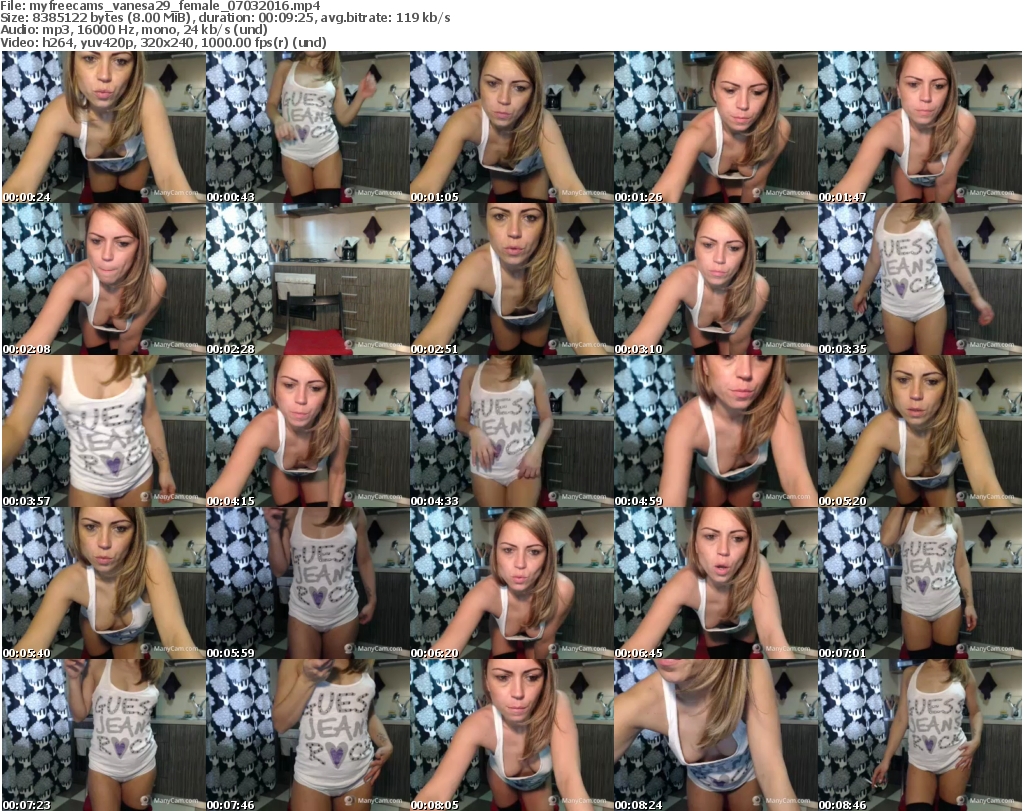The height and width of the screenshot is (811, 1024).
Task: Open the frame stamped 00:08:24
Action: click(715, 735)
